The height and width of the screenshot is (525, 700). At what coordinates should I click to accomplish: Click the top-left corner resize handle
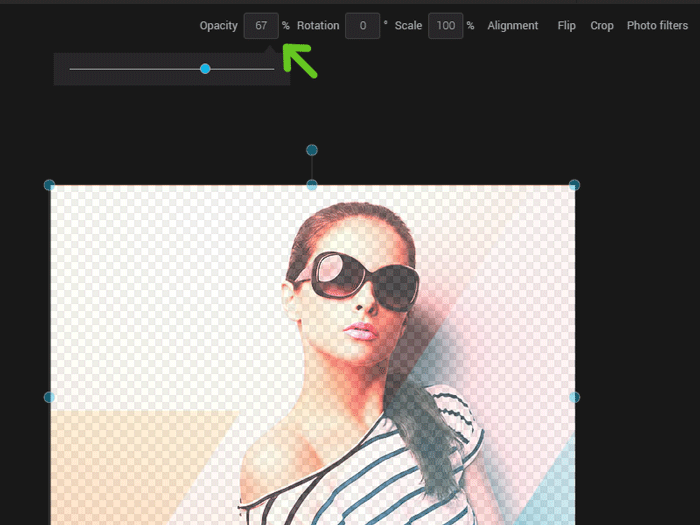50,185
